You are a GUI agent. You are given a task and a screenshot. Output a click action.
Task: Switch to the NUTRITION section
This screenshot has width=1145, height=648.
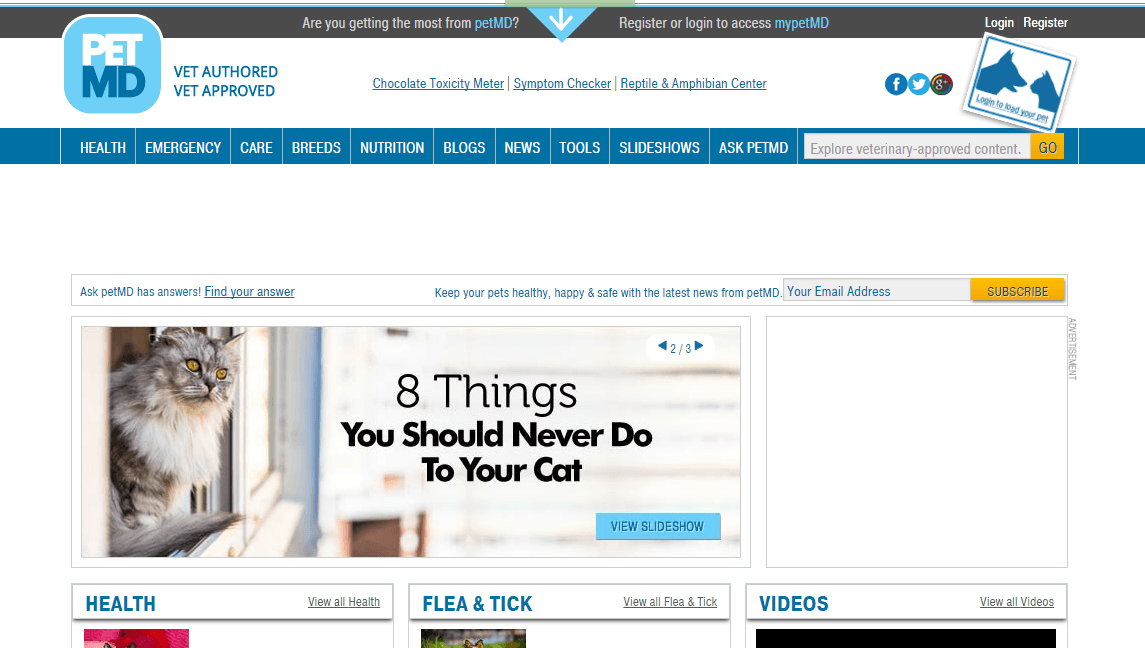click(x=391, y=146)
